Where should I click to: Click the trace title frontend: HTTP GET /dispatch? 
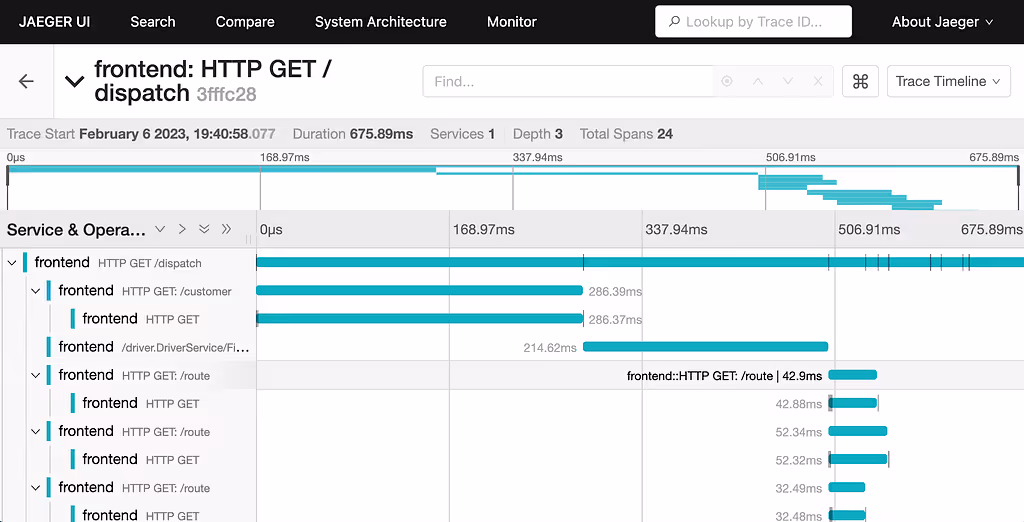[213, 80]
